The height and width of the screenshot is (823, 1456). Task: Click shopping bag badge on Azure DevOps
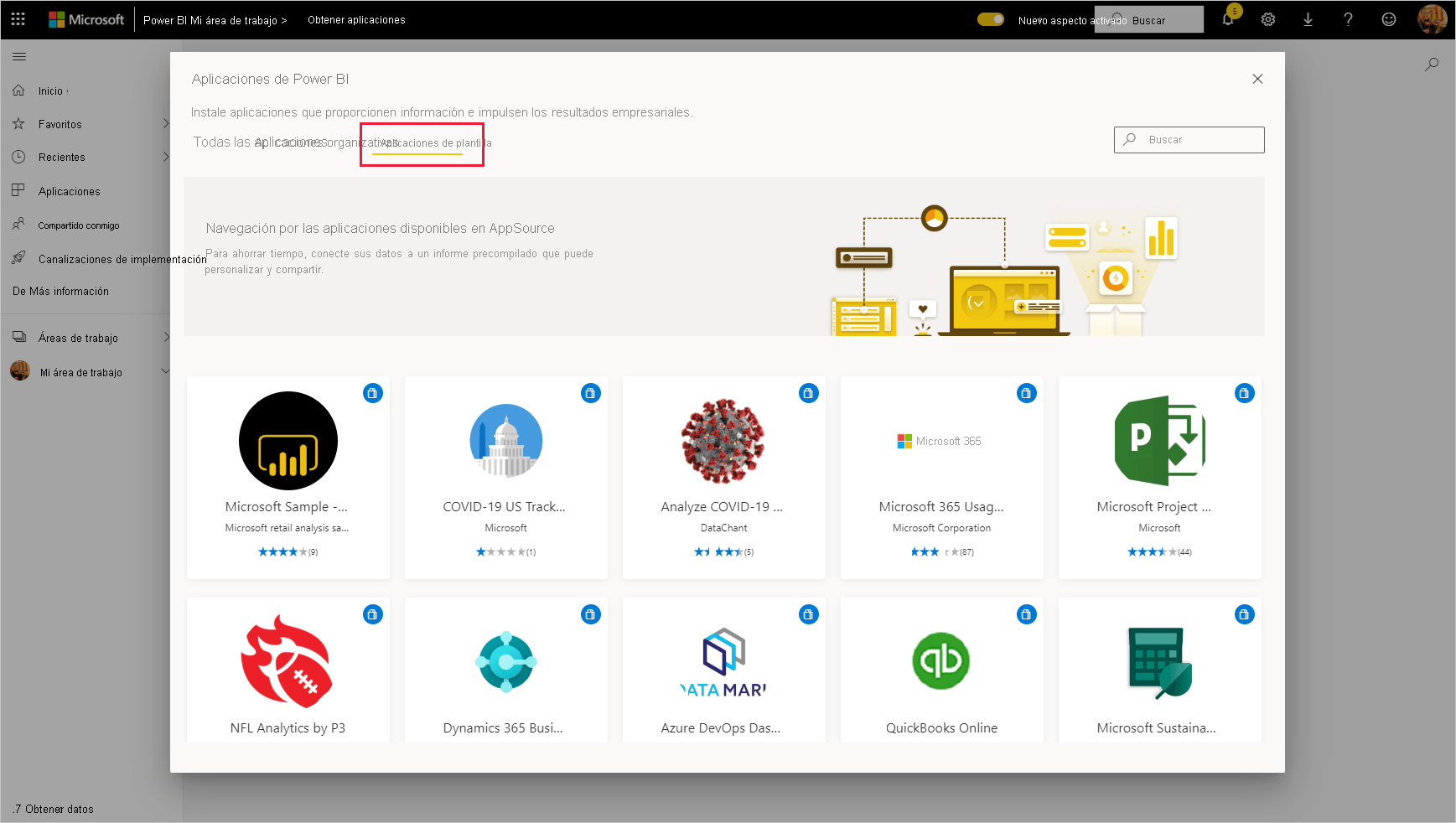pos(809,614)
